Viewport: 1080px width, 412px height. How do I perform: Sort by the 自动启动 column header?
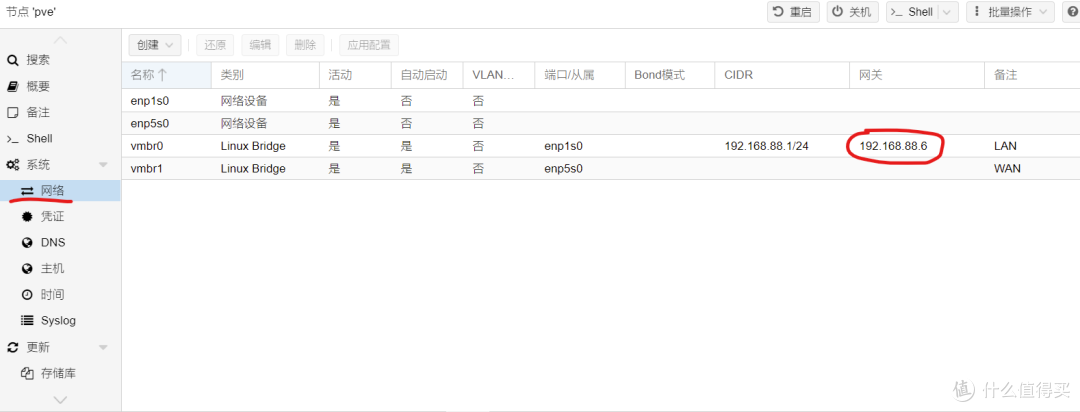pyautogui.click(x=427, y=75)
